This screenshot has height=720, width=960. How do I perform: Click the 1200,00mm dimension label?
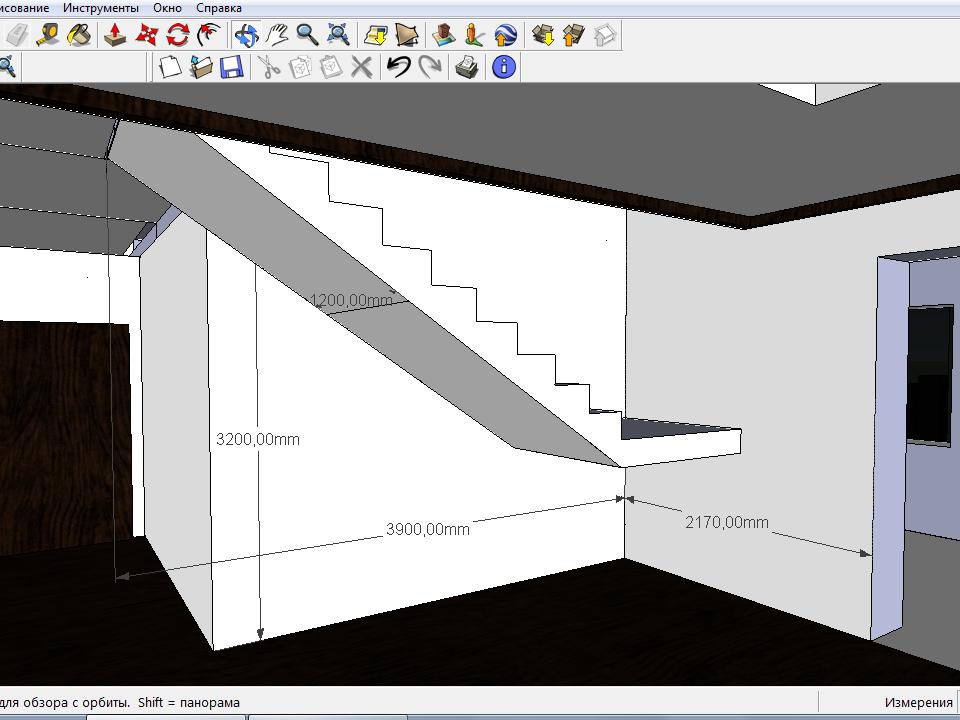tap(351, 300)
